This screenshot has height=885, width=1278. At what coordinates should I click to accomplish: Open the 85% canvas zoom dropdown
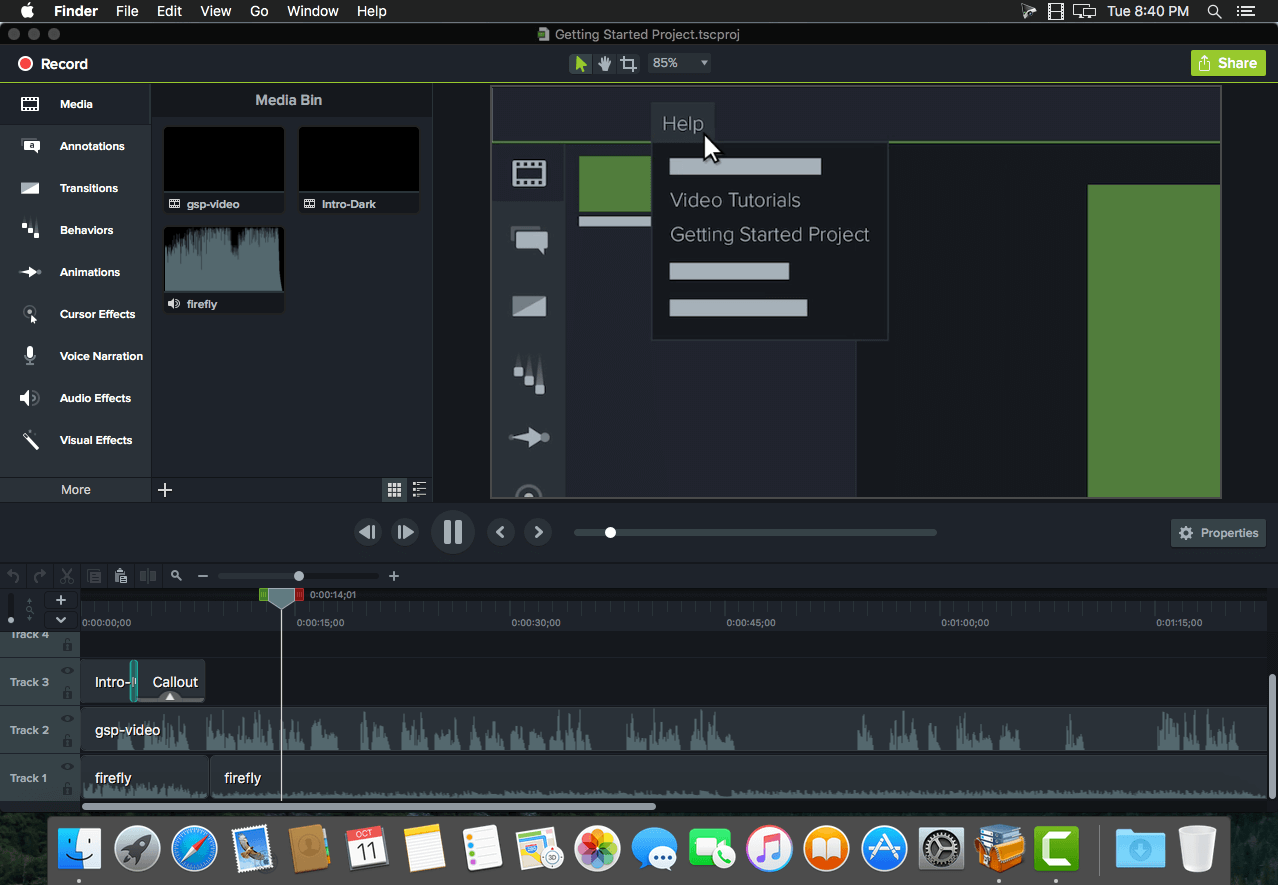click(680, 63)
